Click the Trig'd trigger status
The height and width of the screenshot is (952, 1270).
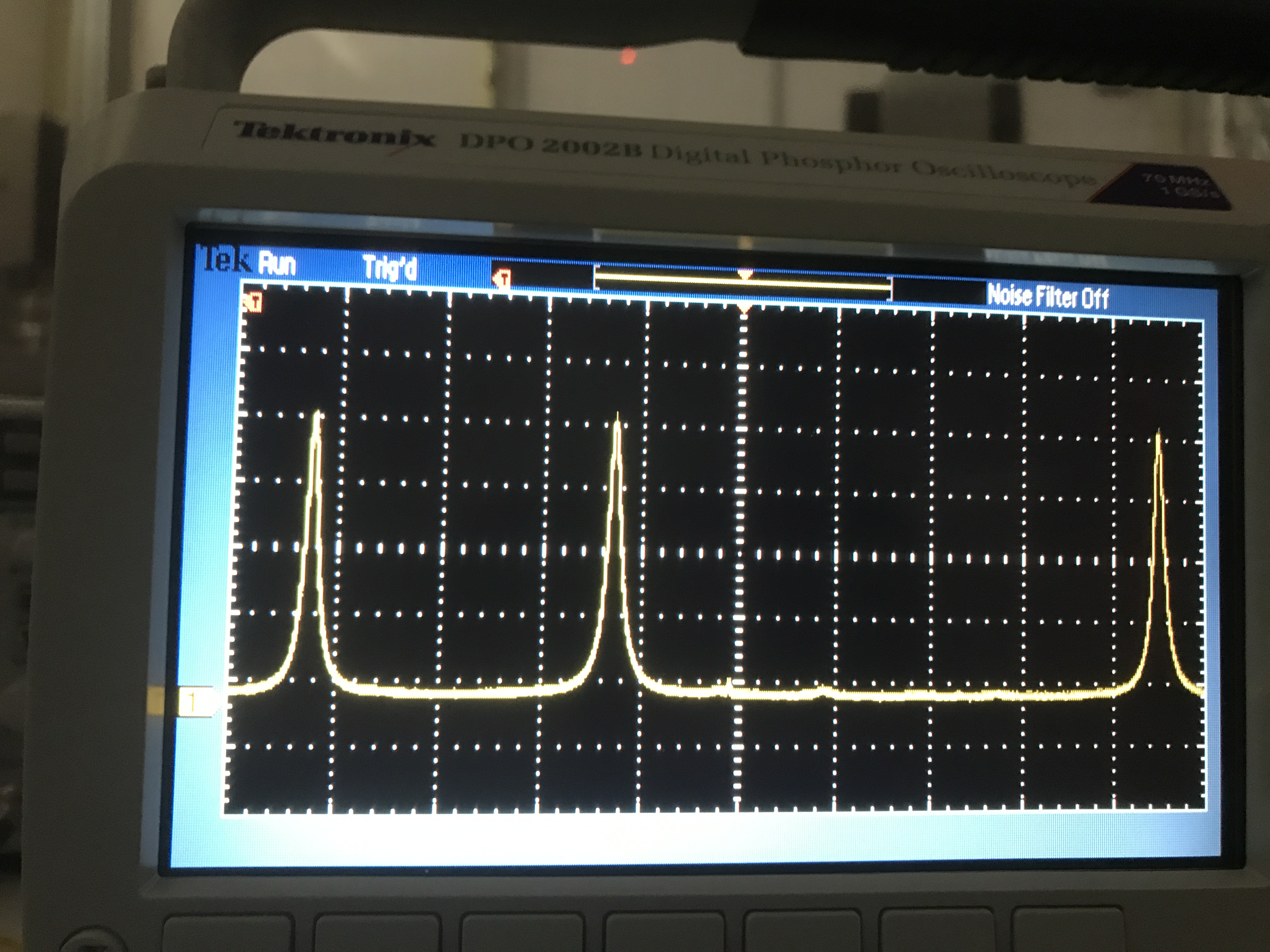point(390,268)
